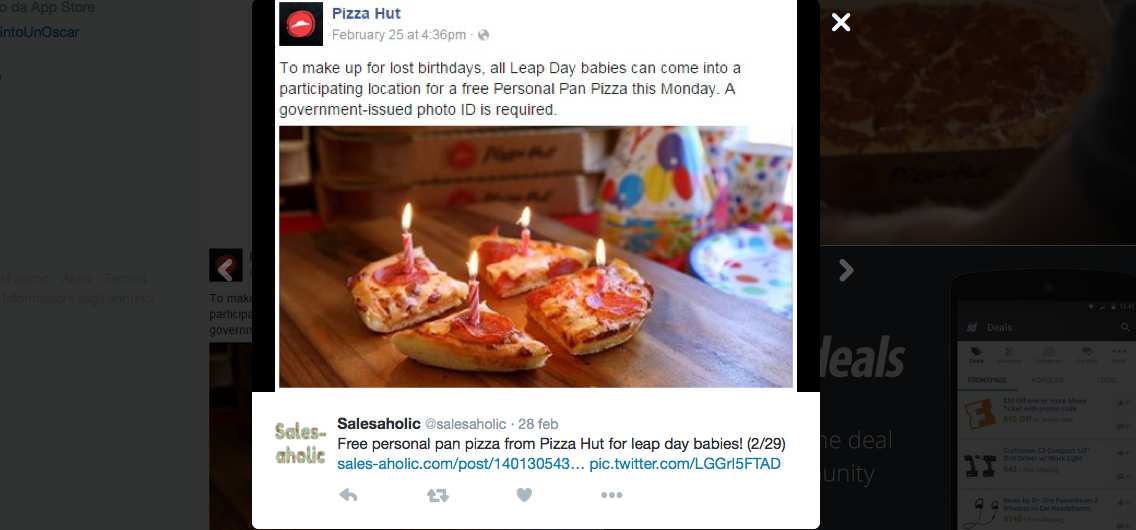This screenshot has width=1136, height=530.
Task: Open the sales-aholic.com post link
Action: 460,464
